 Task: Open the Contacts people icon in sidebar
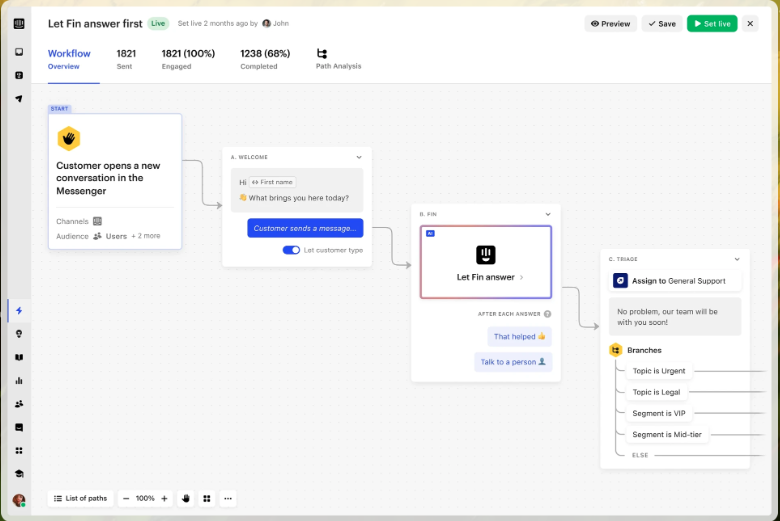click(x=18, y=404)
